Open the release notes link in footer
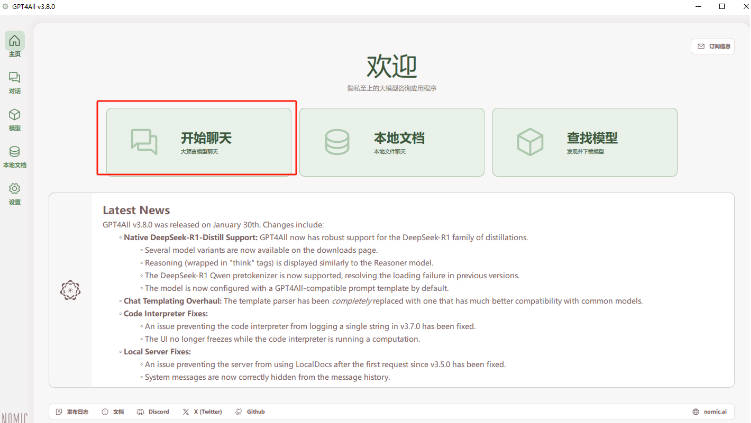Image resolution: width=751 pixels, height=423 pixels. tap(72, 412)
